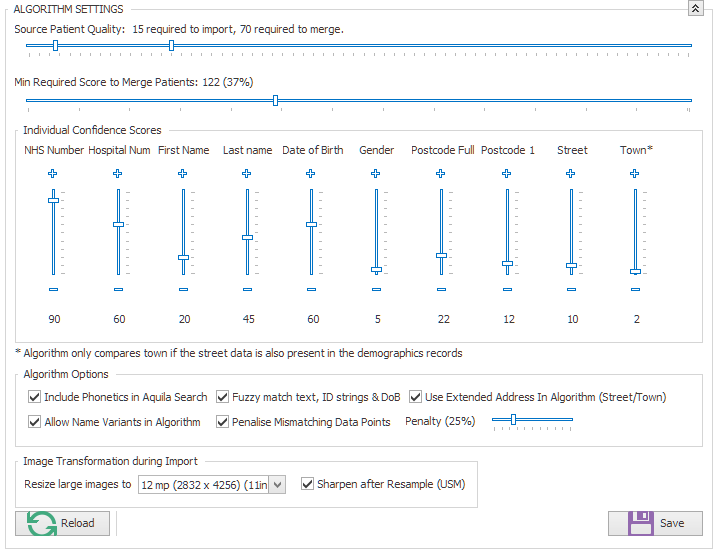Click the NHS Number score value 90
Viewport: 717px width, 552px height.
click(x=54, y=319)
